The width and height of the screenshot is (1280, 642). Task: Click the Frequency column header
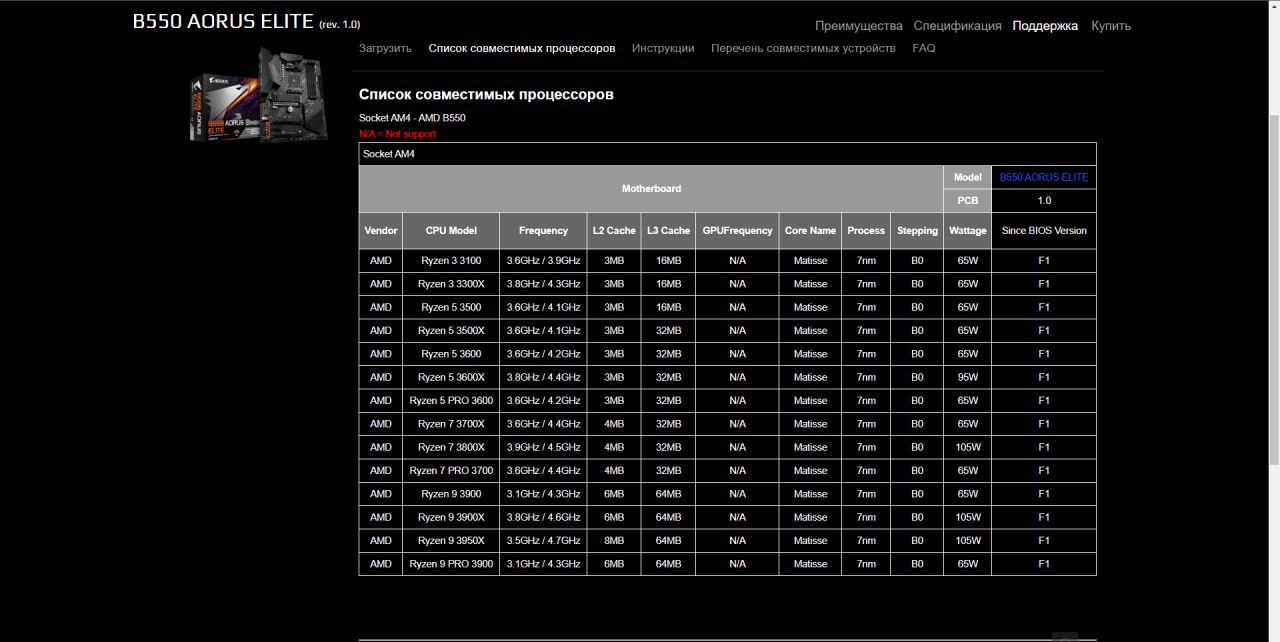click(x=543, y=230)
